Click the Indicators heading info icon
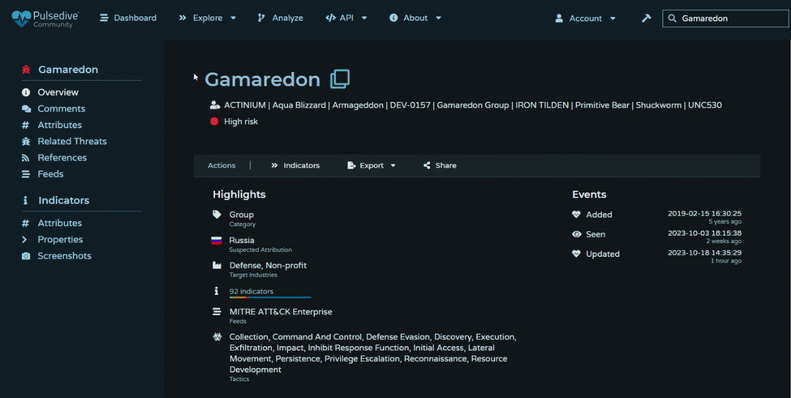Screen dimensions: 791x398 (25, 200)
